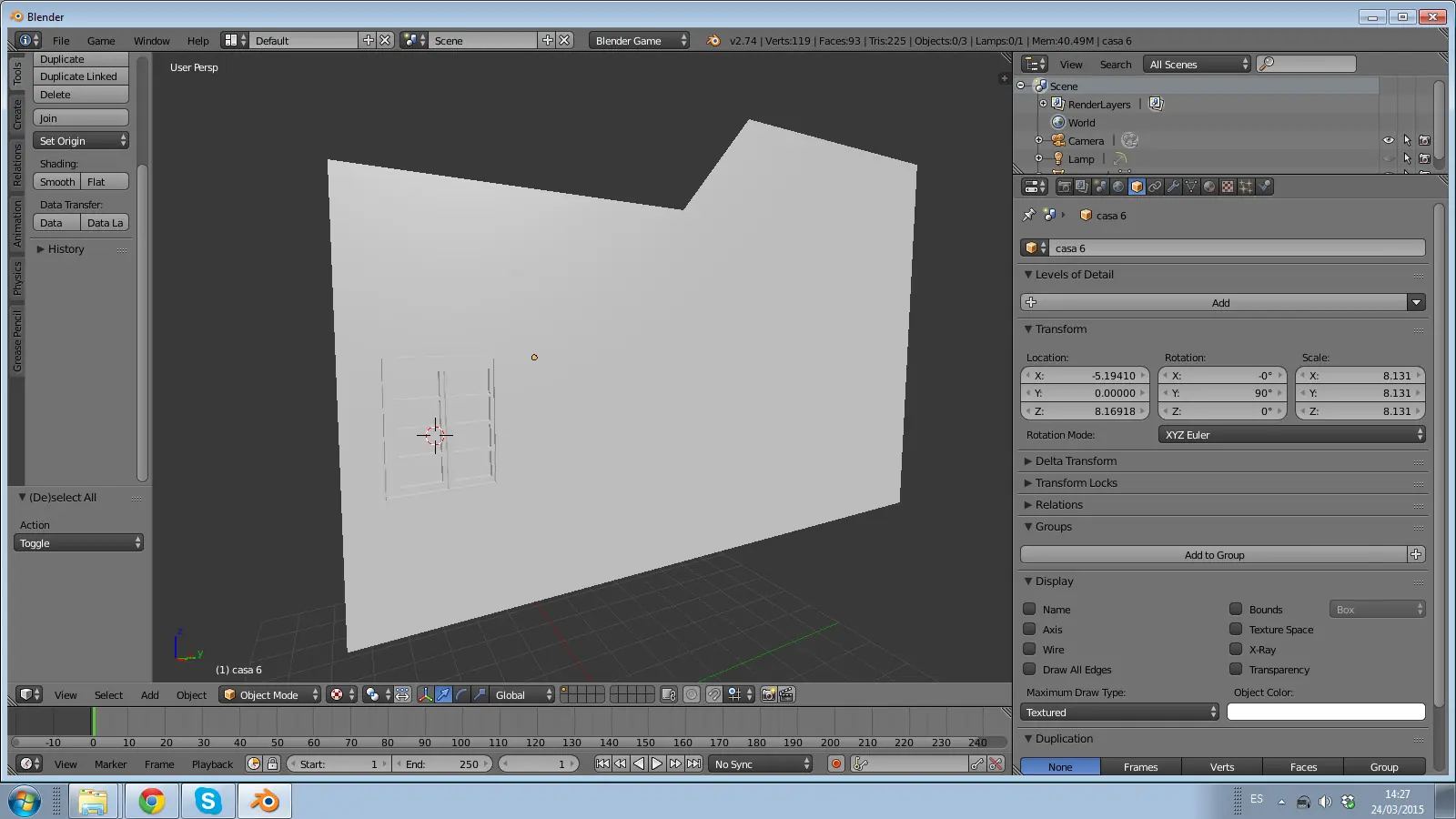Open the File menu

[x=61, y=41]
